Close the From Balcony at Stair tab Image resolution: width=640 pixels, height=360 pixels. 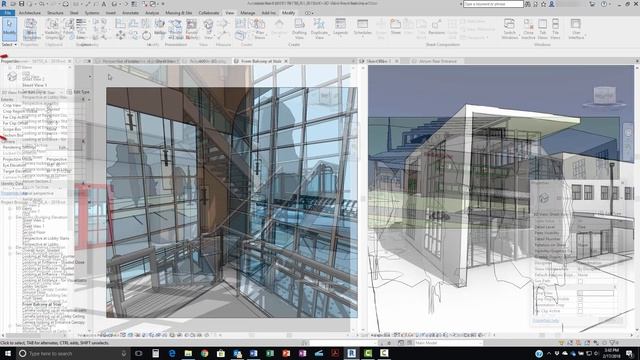286,61
